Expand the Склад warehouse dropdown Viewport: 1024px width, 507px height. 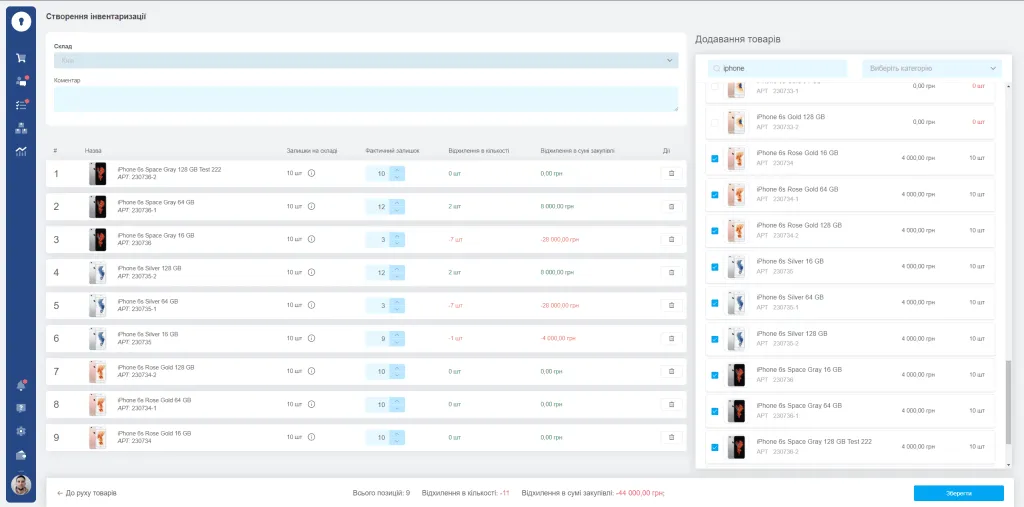pyautogui.click(x=365, y=60)
